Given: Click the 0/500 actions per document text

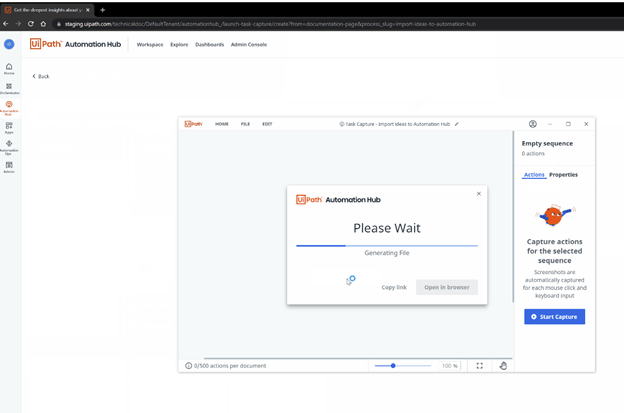Looking at the screenshot, I should click(x=230, y=366).
